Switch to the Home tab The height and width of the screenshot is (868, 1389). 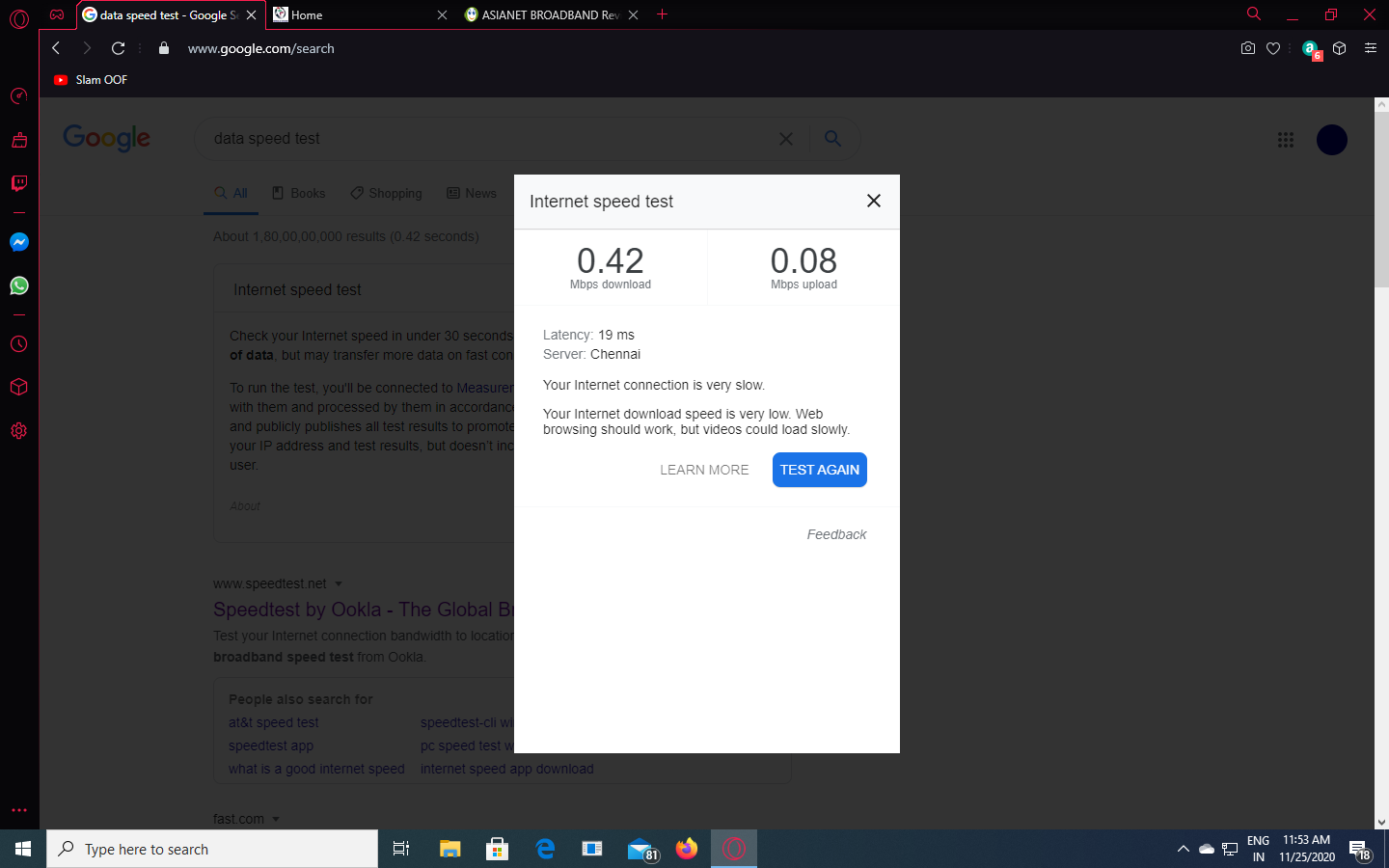point(357,14)
